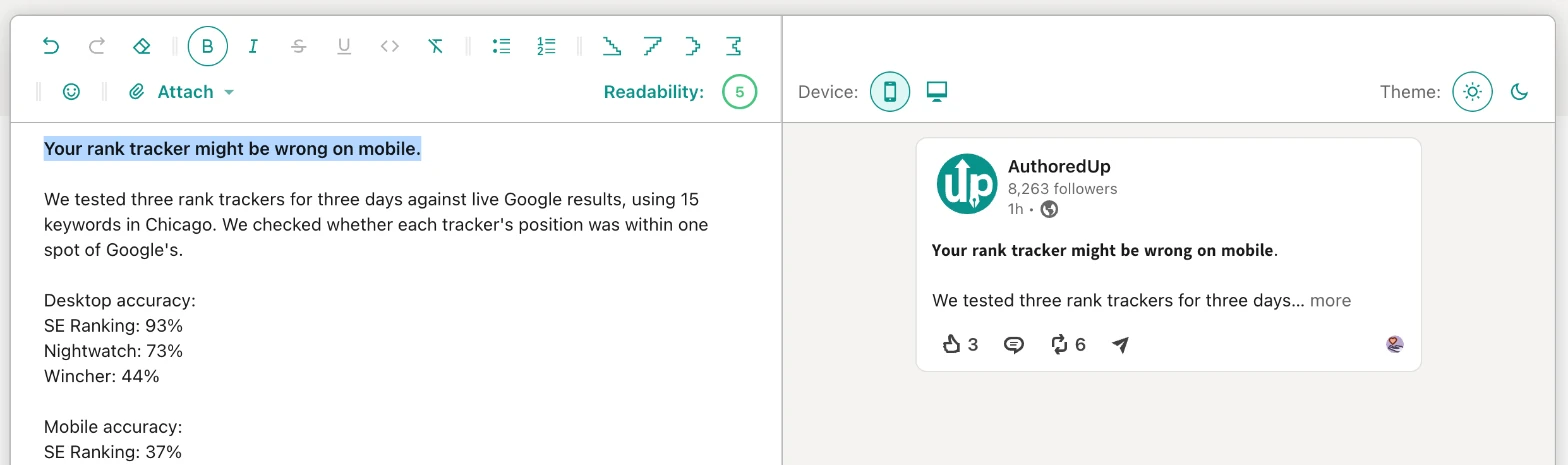This screenshot has width=1568, height=465.
Task: Toggle underline formatting
Action: 344,46
